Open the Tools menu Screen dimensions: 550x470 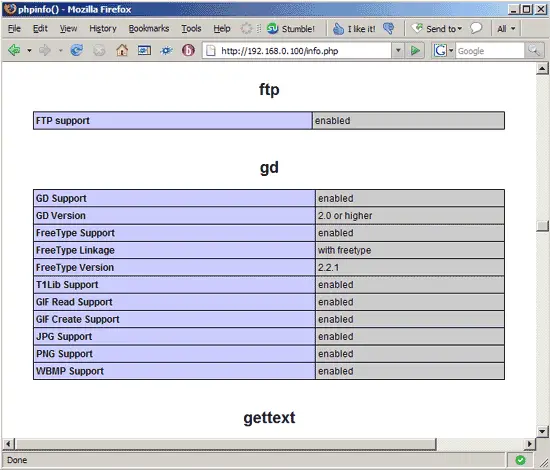tap(191, 28)
